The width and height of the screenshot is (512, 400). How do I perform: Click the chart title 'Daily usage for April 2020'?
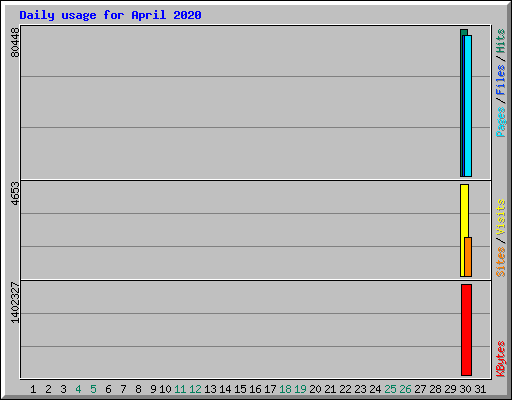click(x=110, y=15)
